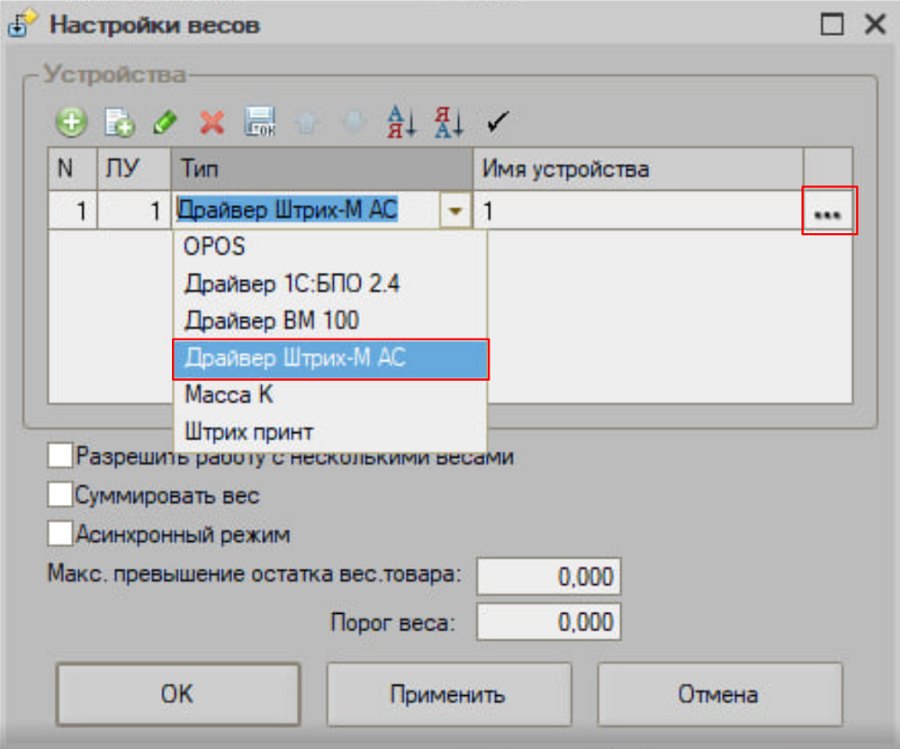This screenshot has height=749, width=900.
Task: Add a new device with the green plus icon
Action: [x=71, y=122]
